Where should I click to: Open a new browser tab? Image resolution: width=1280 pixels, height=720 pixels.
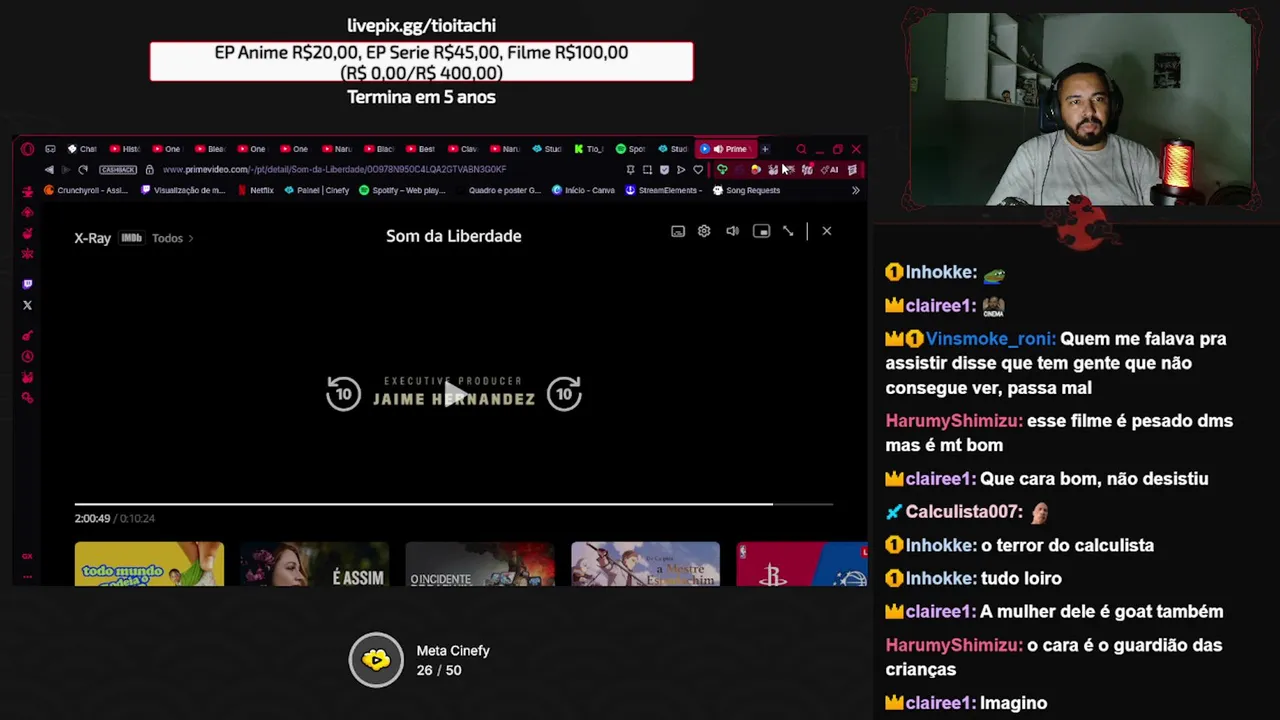pos(765,149)
